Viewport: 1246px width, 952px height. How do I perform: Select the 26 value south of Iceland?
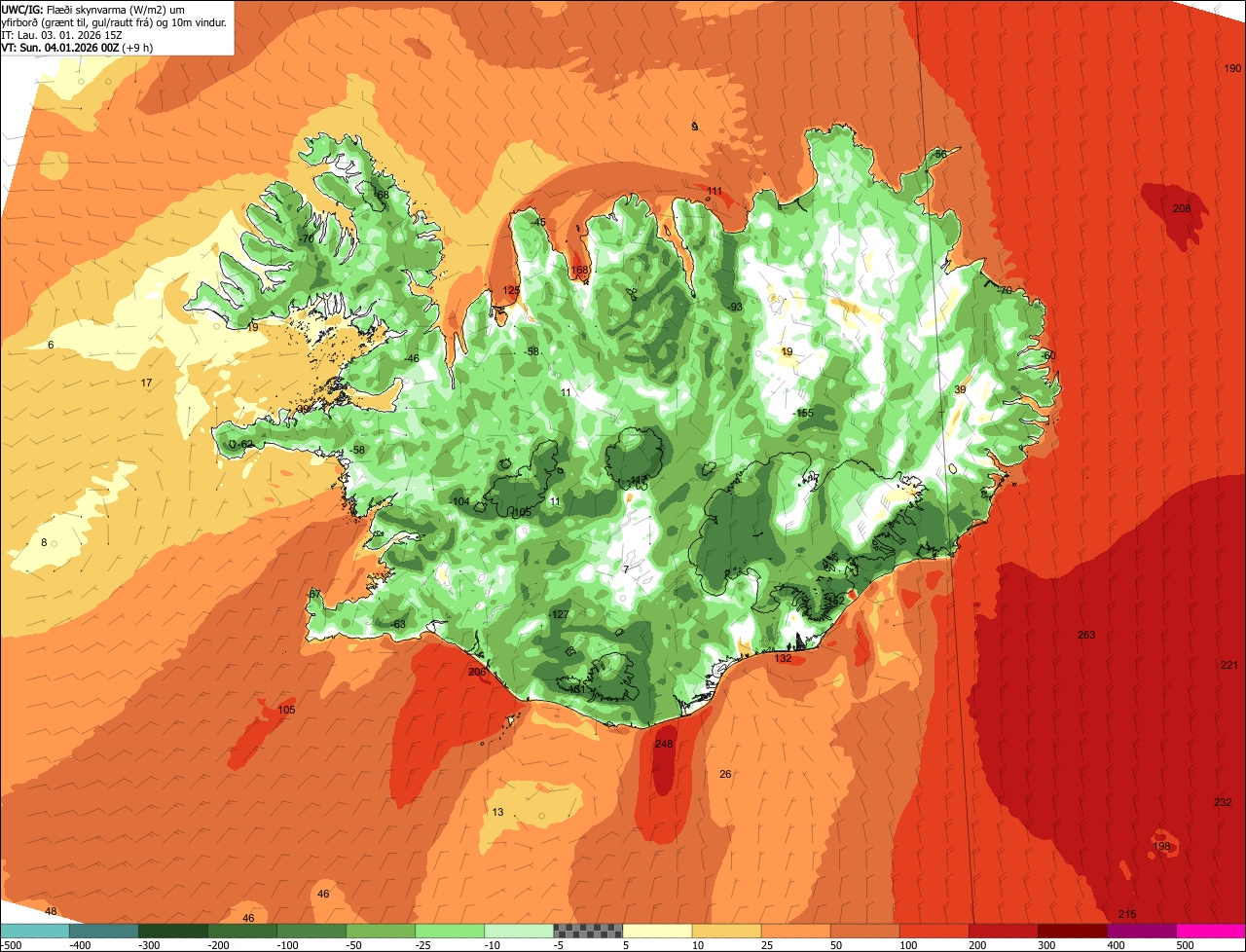(725, 774)
